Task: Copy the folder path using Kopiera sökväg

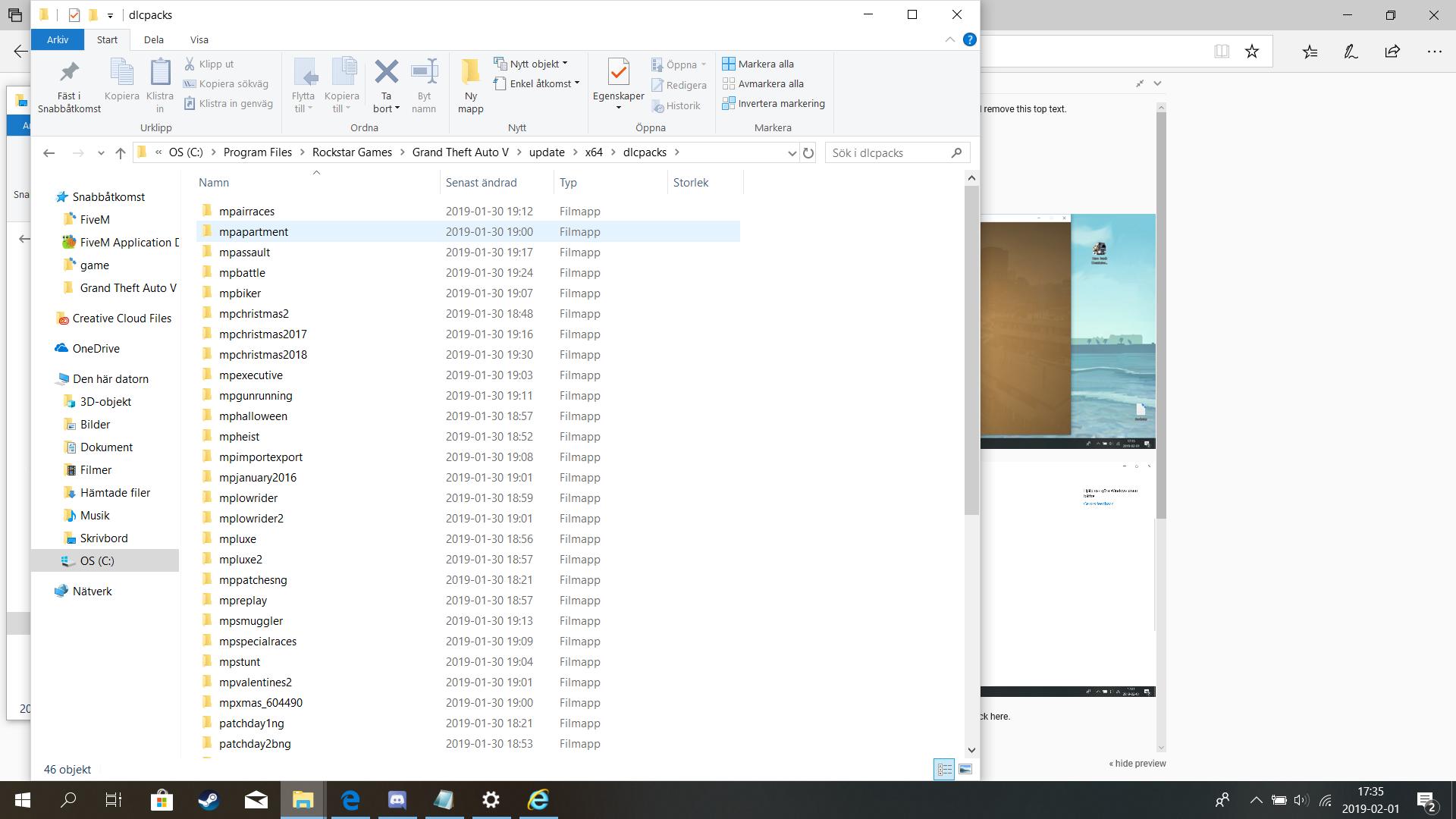Action: pyautogui.click(x=226, y=83)
